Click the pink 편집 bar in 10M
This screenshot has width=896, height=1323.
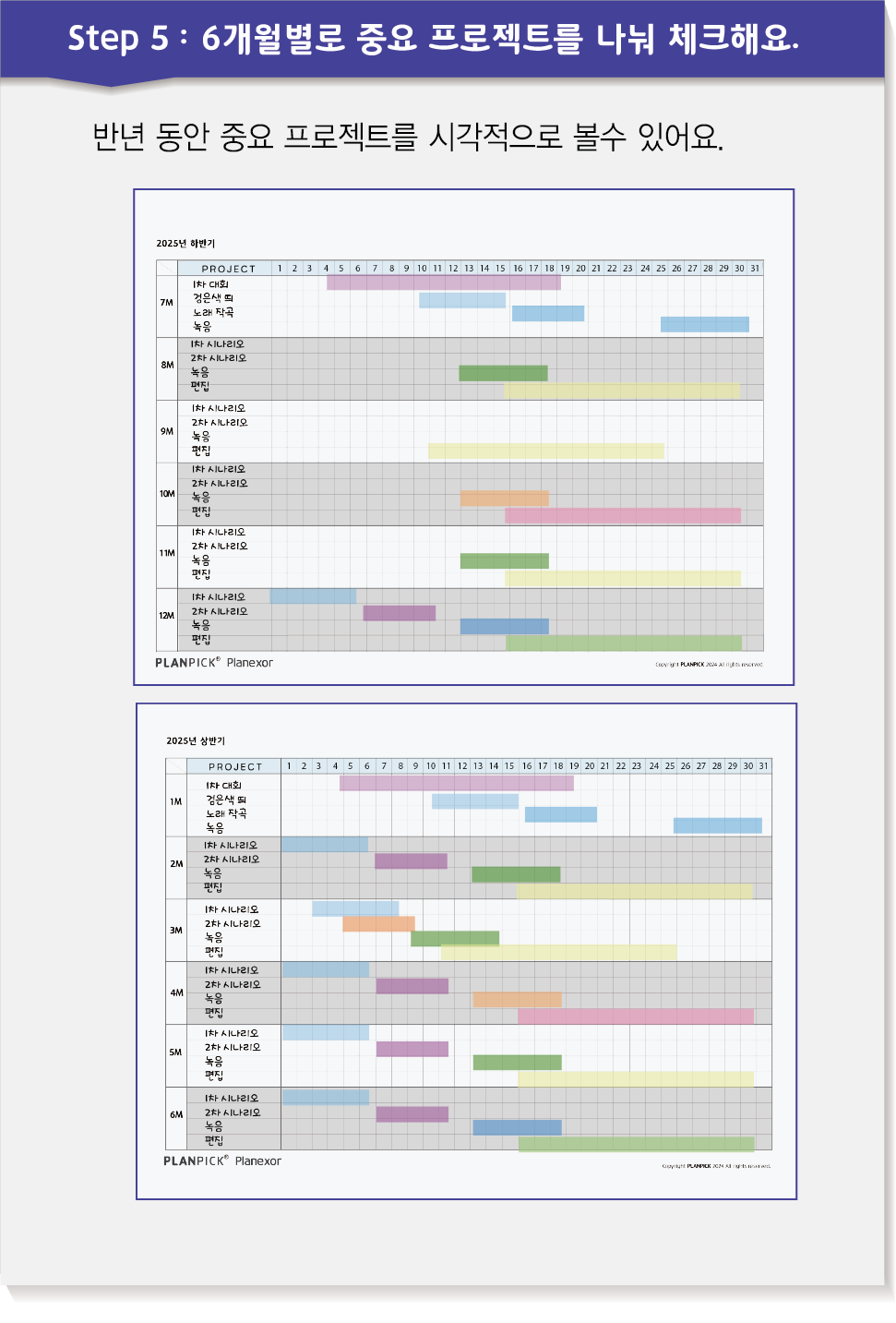[623, 515]
